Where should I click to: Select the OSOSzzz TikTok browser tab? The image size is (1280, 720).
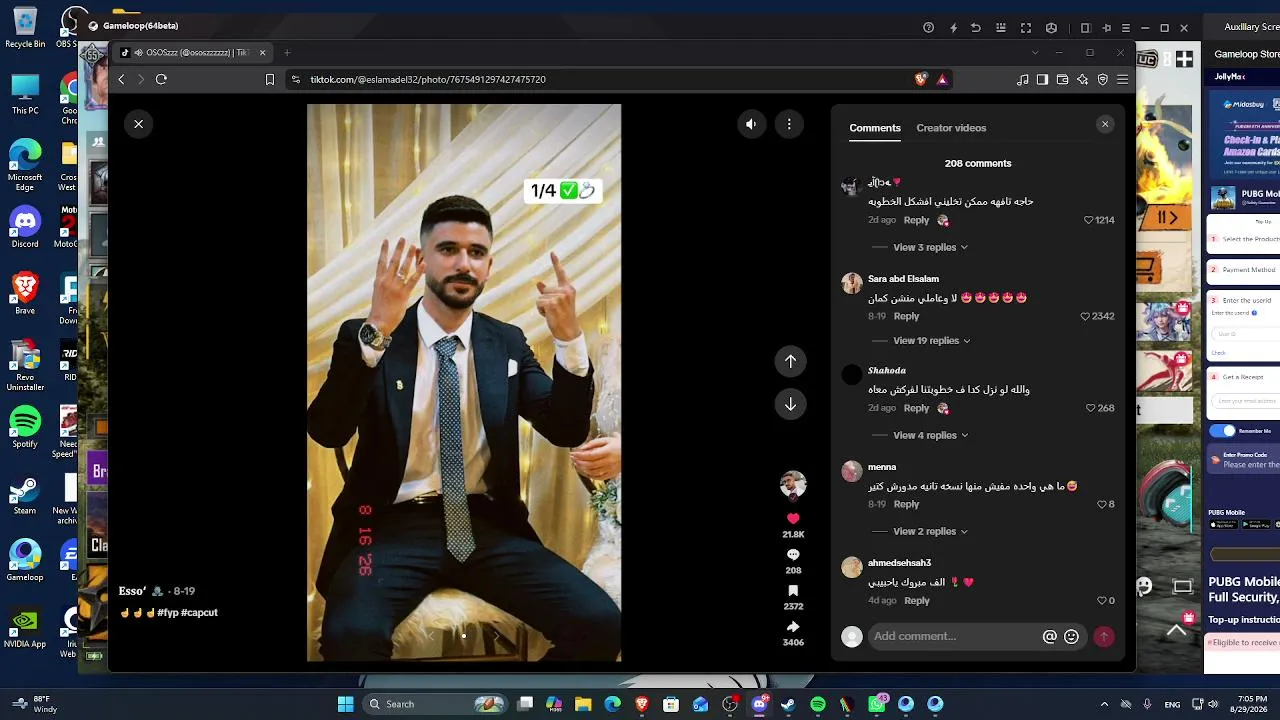pyautogui.click(x=194, y=53)
